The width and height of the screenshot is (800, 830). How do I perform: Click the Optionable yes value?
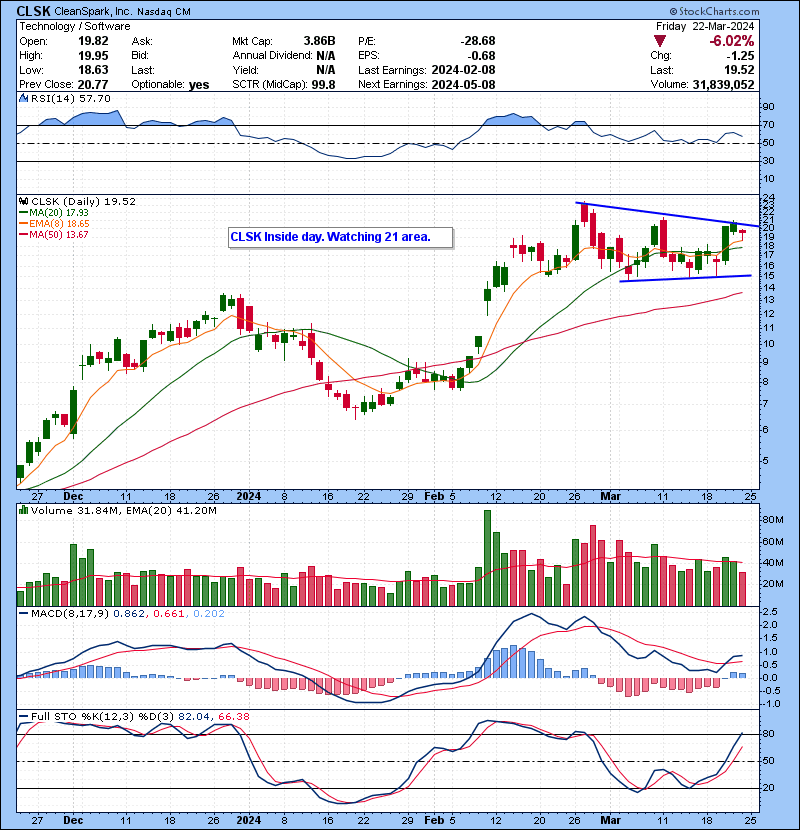coord(199,85)
